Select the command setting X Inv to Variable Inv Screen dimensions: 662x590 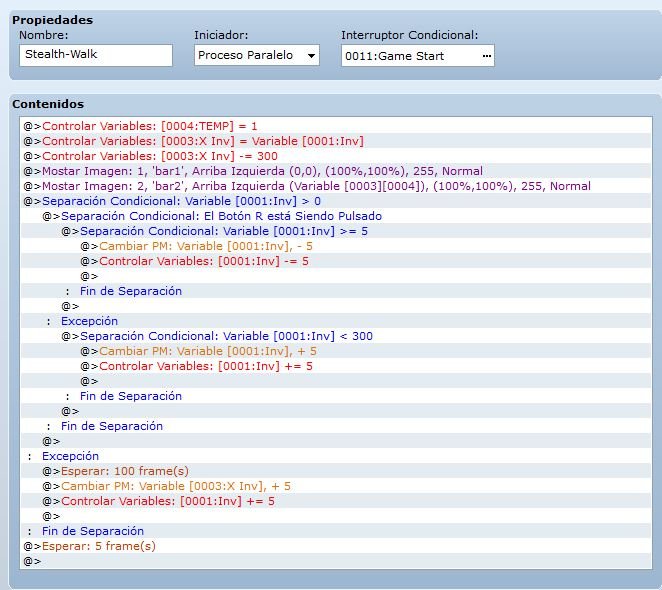coord(336,141)
